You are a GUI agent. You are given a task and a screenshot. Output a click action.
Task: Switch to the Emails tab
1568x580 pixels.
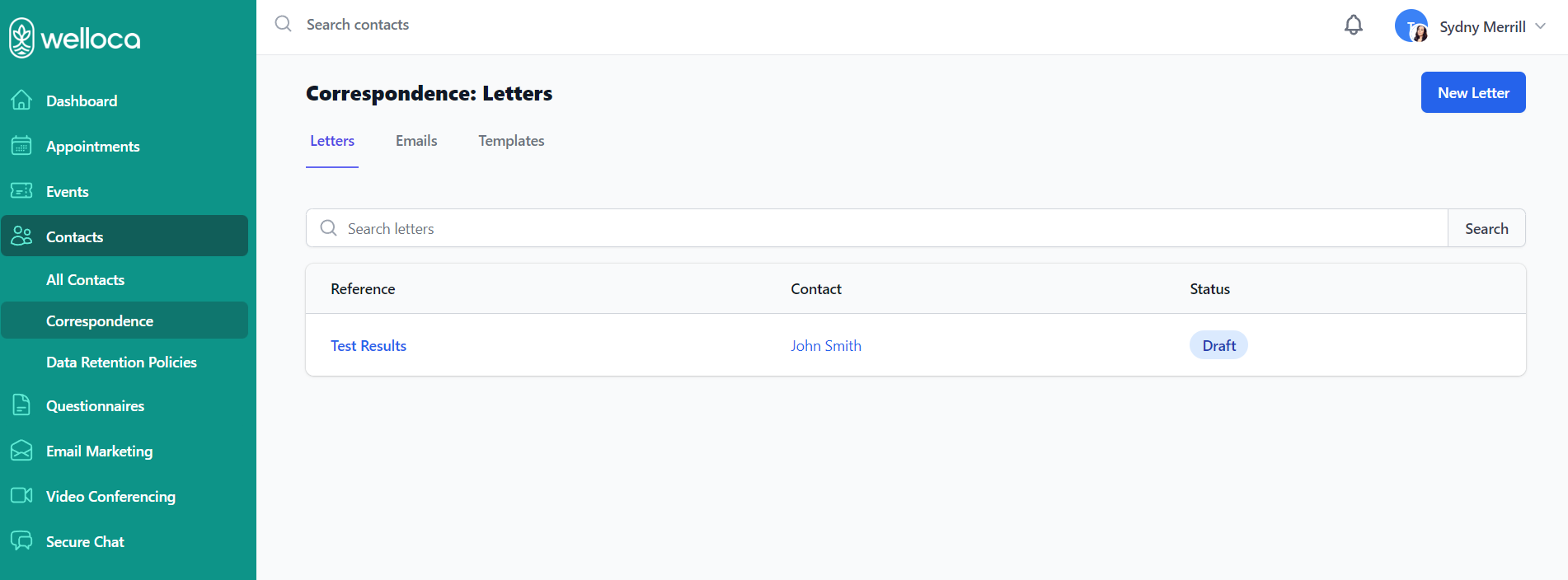pyautogui.click(x=416, y=141)
